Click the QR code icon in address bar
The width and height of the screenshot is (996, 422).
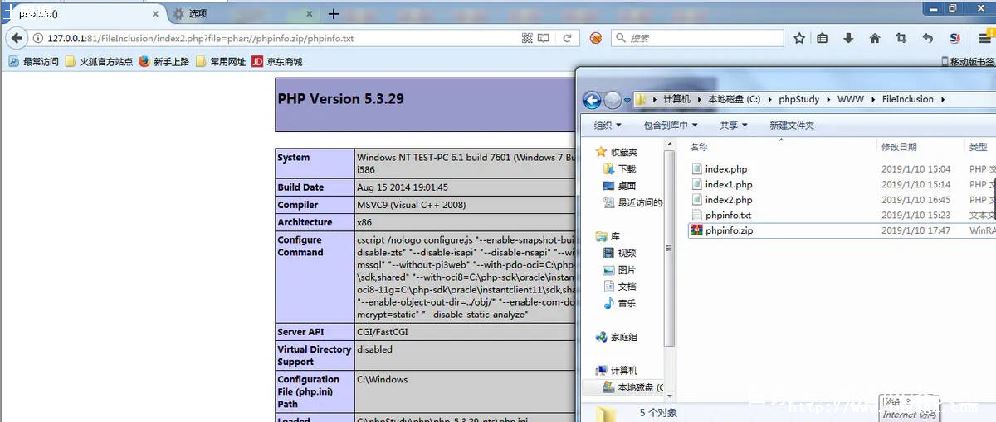[527, 38]
